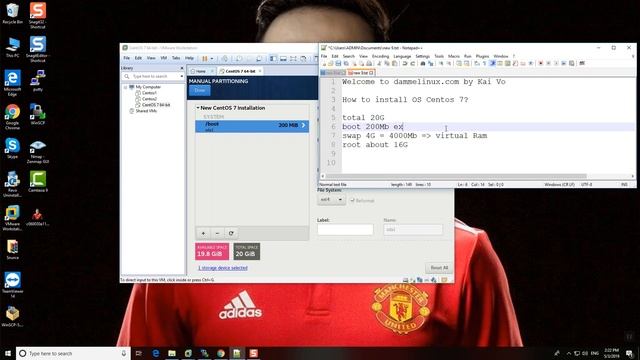Screen dimensions: 640x360
Task: Open Tabs menu in VMware Workstation
Action: tap(176, 58)
